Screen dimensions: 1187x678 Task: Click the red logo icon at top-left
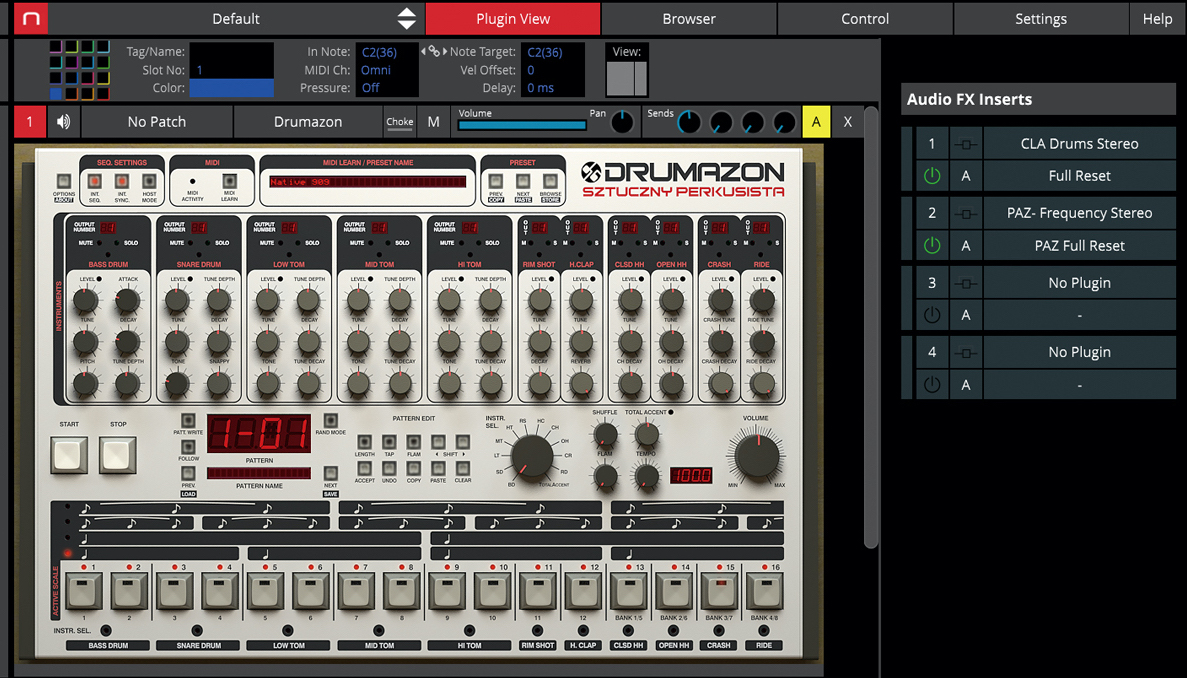[30, 18]
